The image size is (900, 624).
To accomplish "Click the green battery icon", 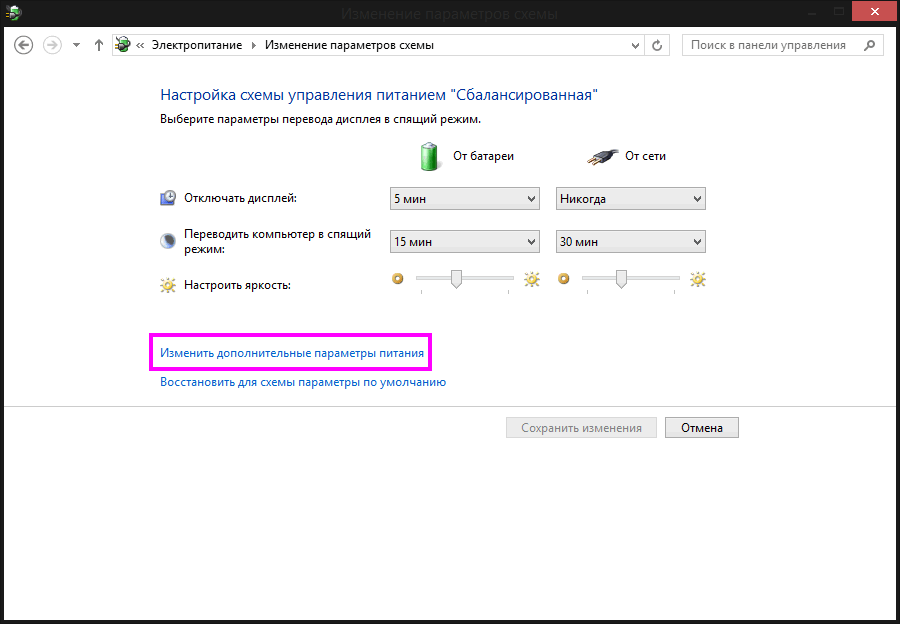I will point(429,156).
